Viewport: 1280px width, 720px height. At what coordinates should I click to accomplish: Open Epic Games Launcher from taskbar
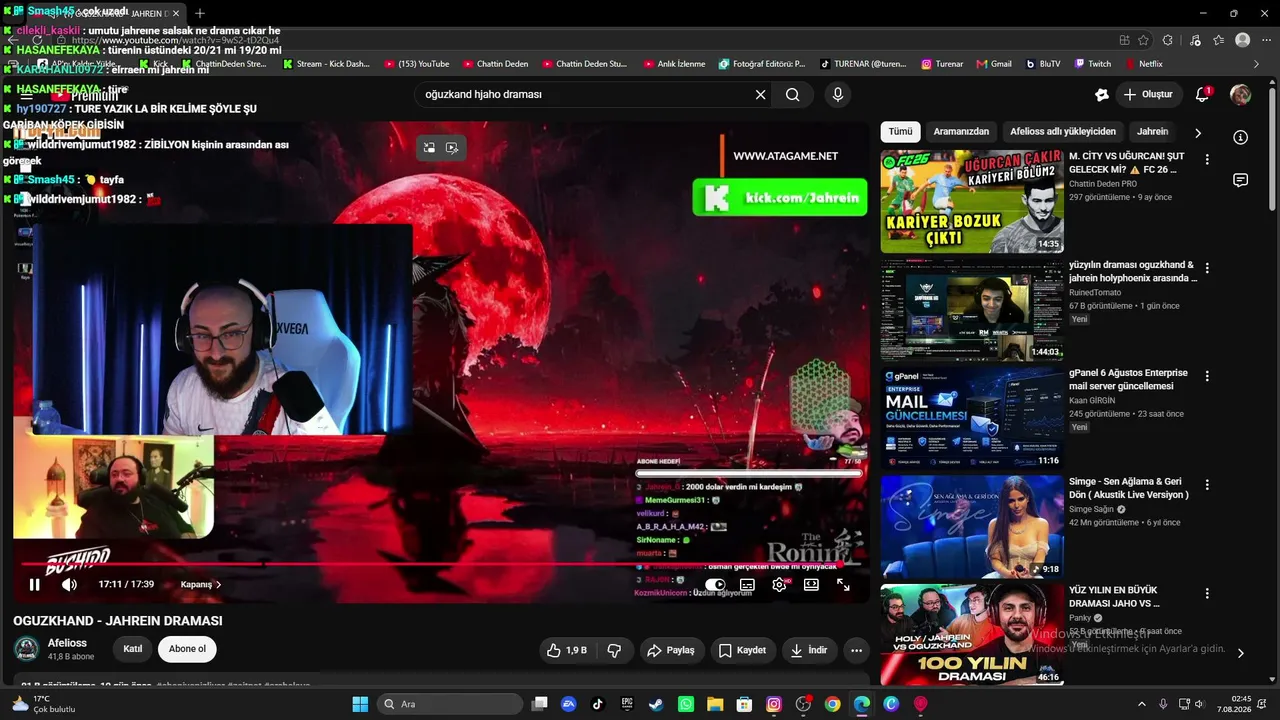pos(627,704)
